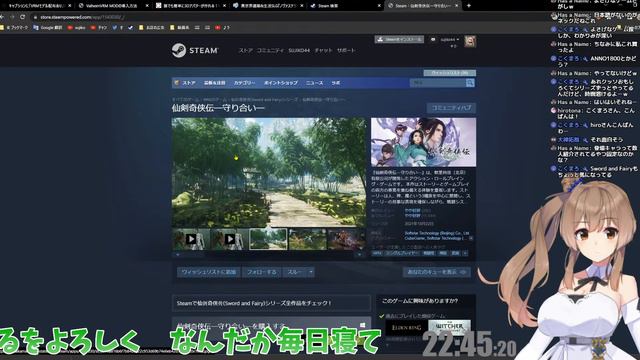Image resolution: width=640 pixels, height=360 pixels.
Task: Open the ポイントショップ nav item
Action: (281, 82)
